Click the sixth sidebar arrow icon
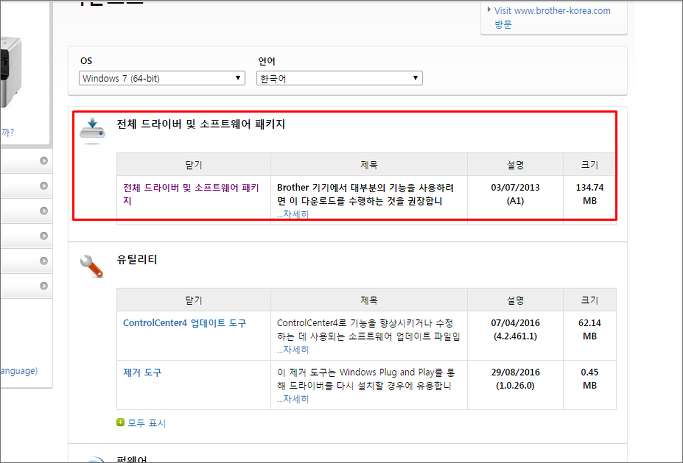This screenshot has width=683, height=463. 44,286
